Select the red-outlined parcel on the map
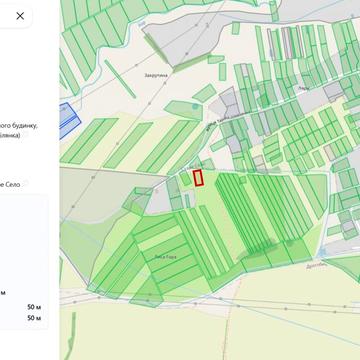The width and height of the screenshot is (360, 360). tap(198, 178)
